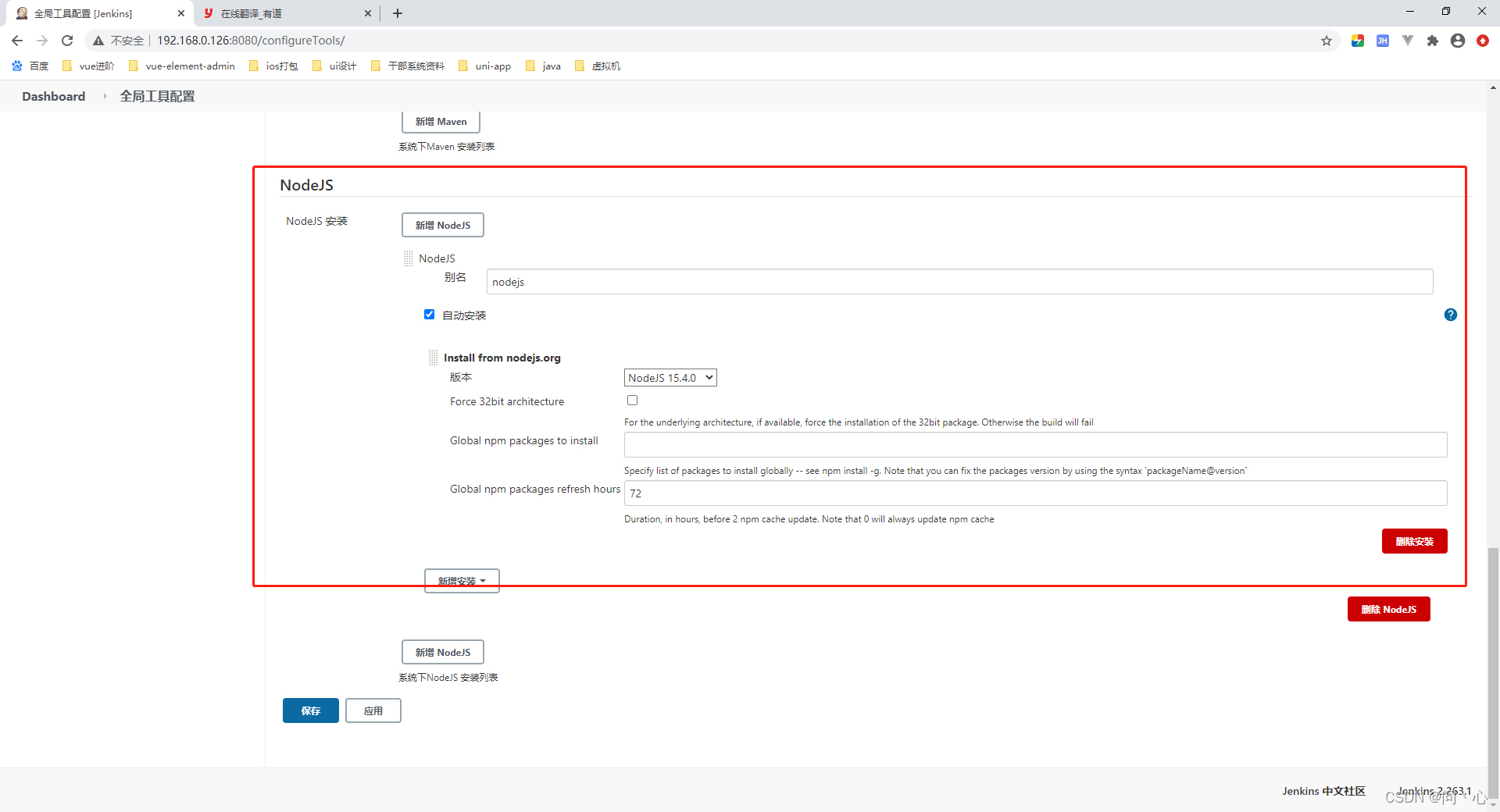The height and width of the screenshot is (812, 1500).
Task: Open the browser extensions puzzle icon
Action: tap(1433, 41)
